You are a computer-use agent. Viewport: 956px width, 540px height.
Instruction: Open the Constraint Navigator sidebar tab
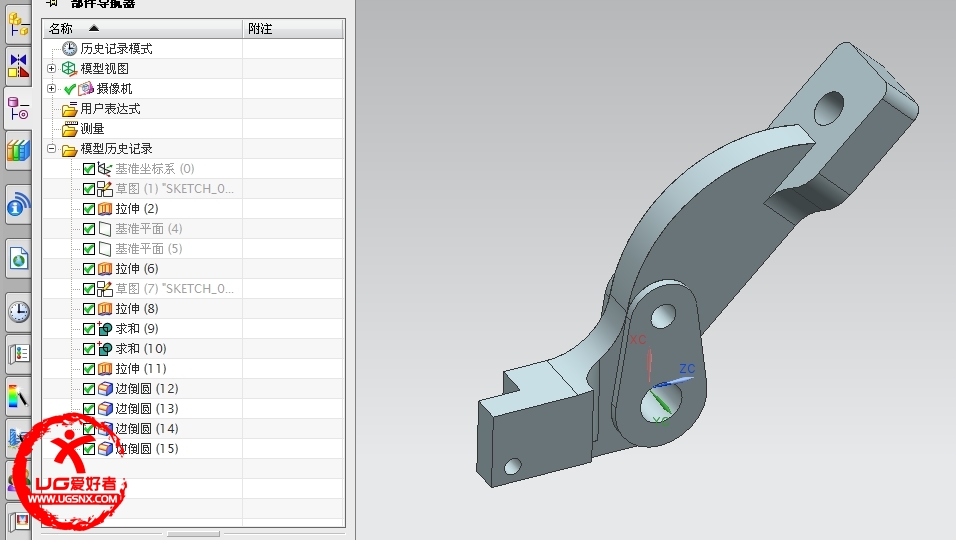tap(18, 65)
